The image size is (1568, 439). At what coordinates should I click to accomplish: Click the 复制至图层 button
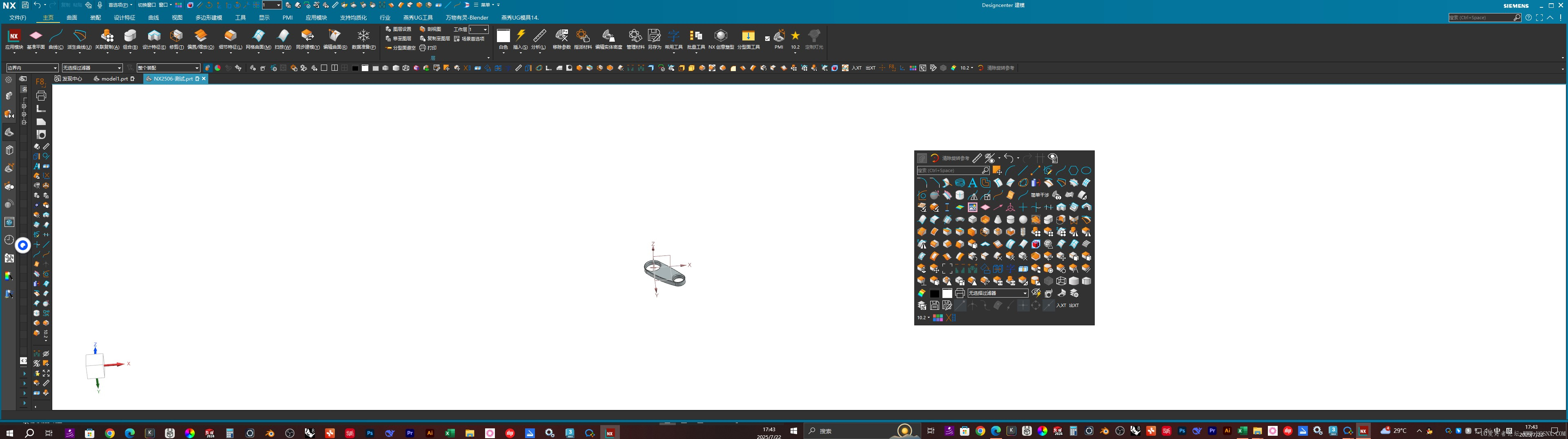point(434,38)
